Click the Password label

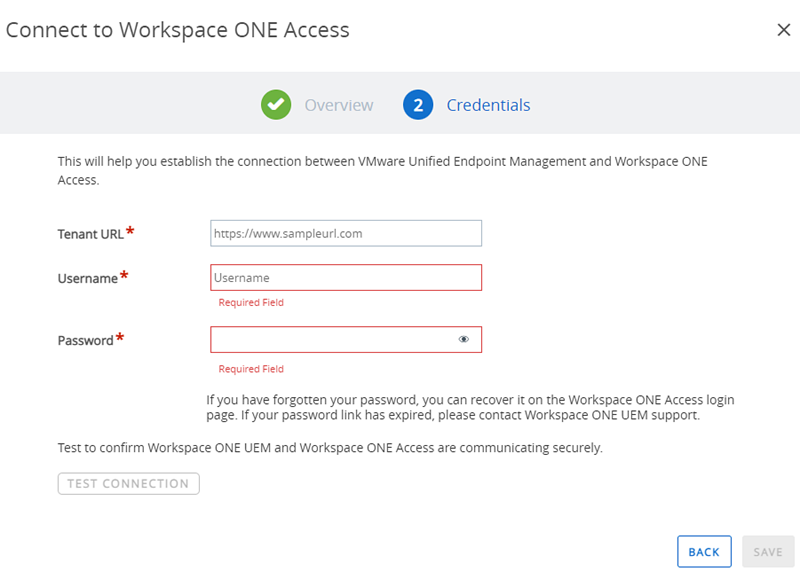point(85,340)
